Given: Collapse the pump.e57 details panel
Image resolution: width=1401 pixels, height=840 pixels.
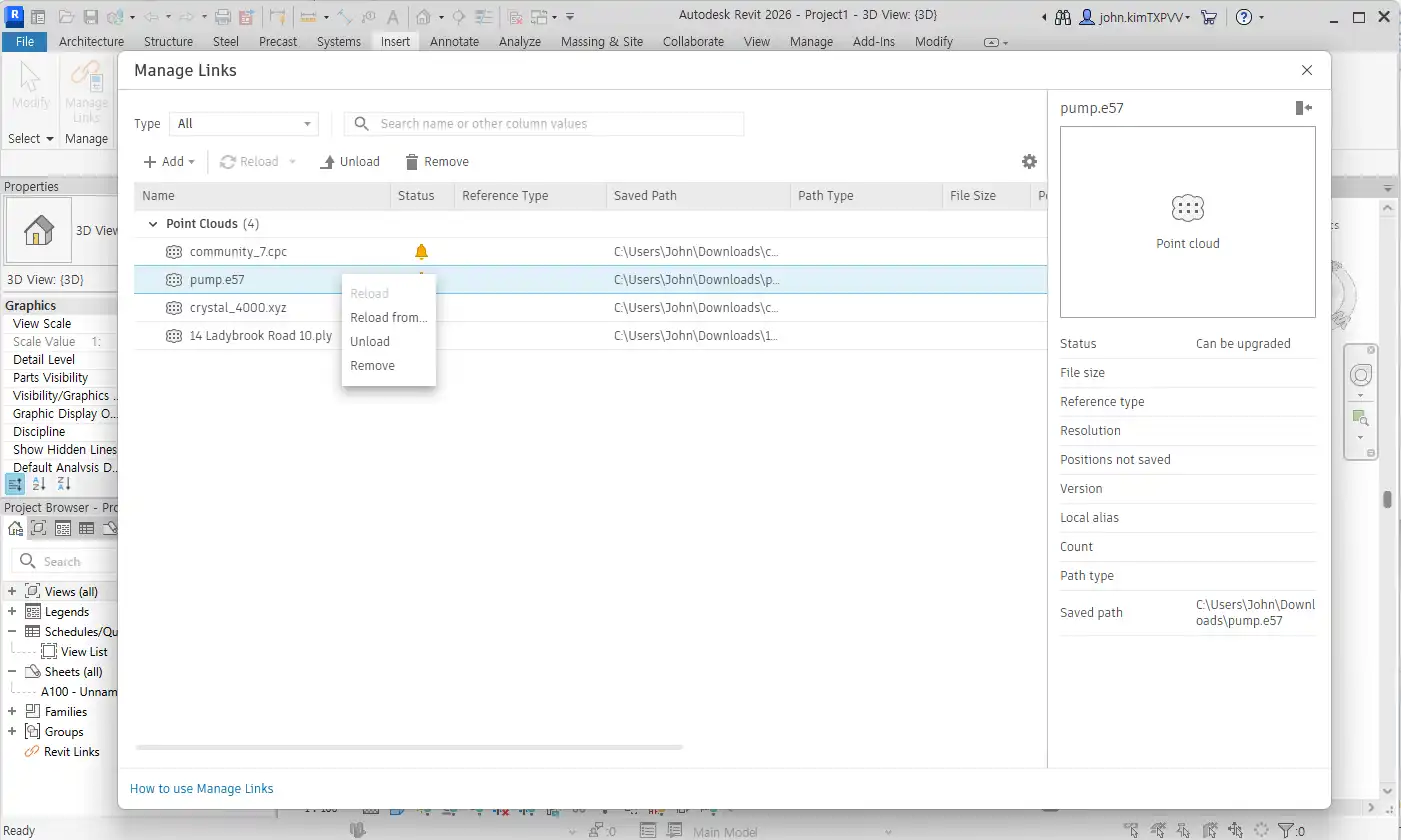Looking at the screenshot, I should 1303,108.
